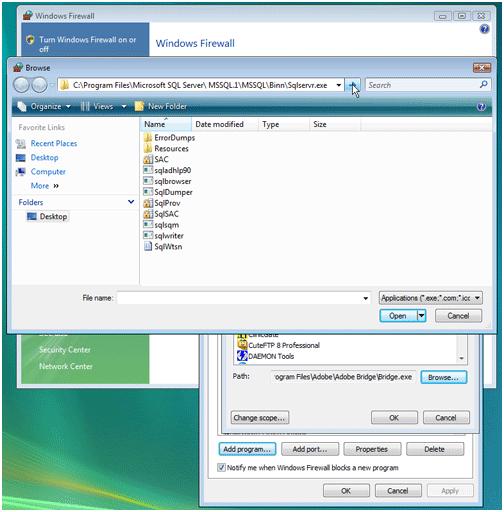Select the SqlSAC file icon
504x512 pixels.
[148, 214]
